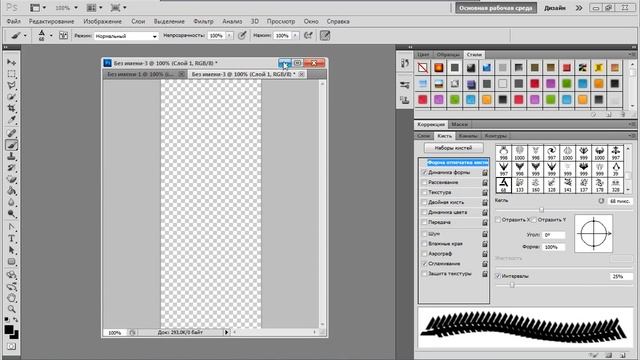Select the Blur tool
640x360 pixels.
coord(11,202)
